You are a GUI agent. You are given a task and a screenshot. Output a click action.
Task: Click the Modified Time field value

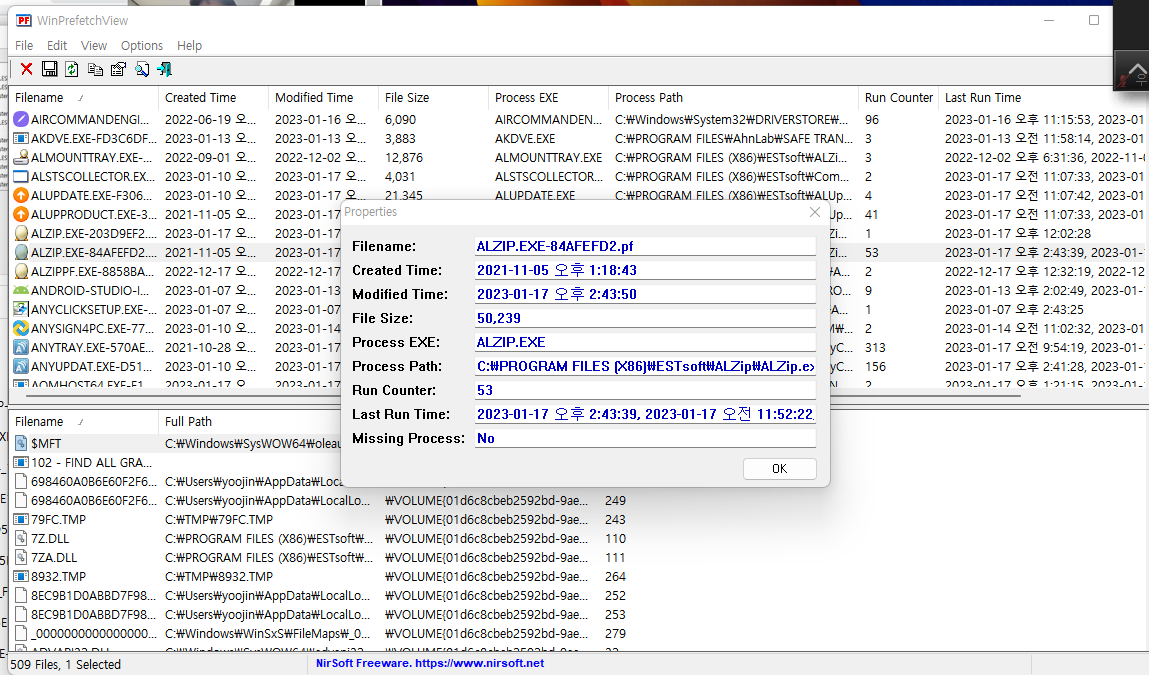tap(645, 295)
